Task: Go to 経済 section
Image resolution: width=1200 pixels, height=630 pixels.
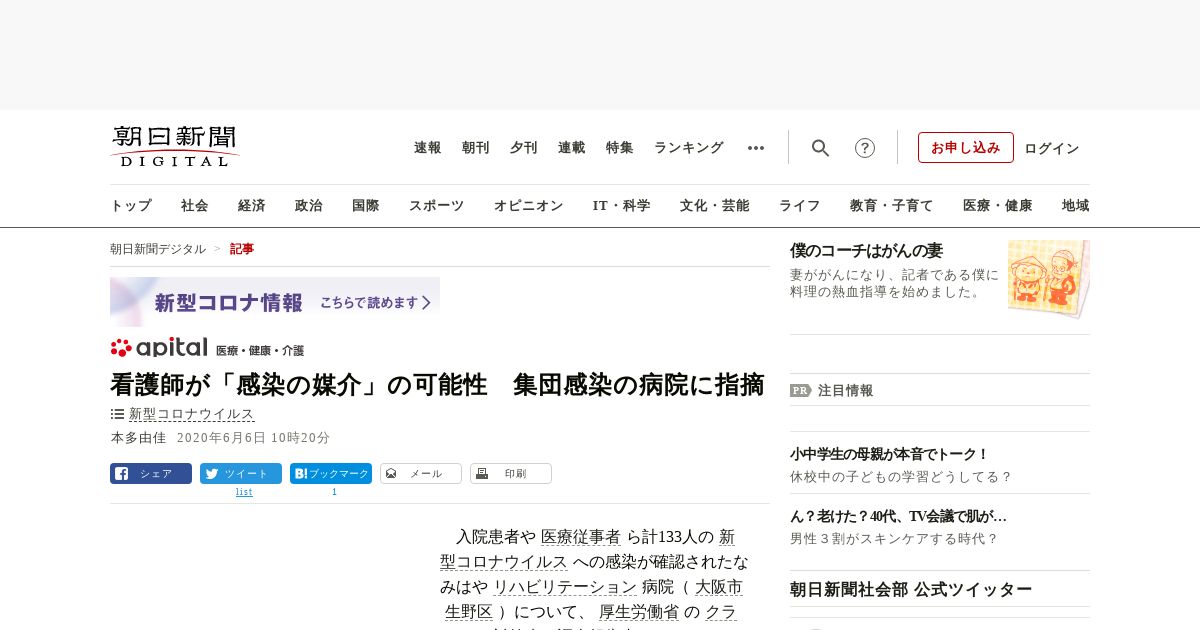Action: pyautogui.click(x=252, y=206)
